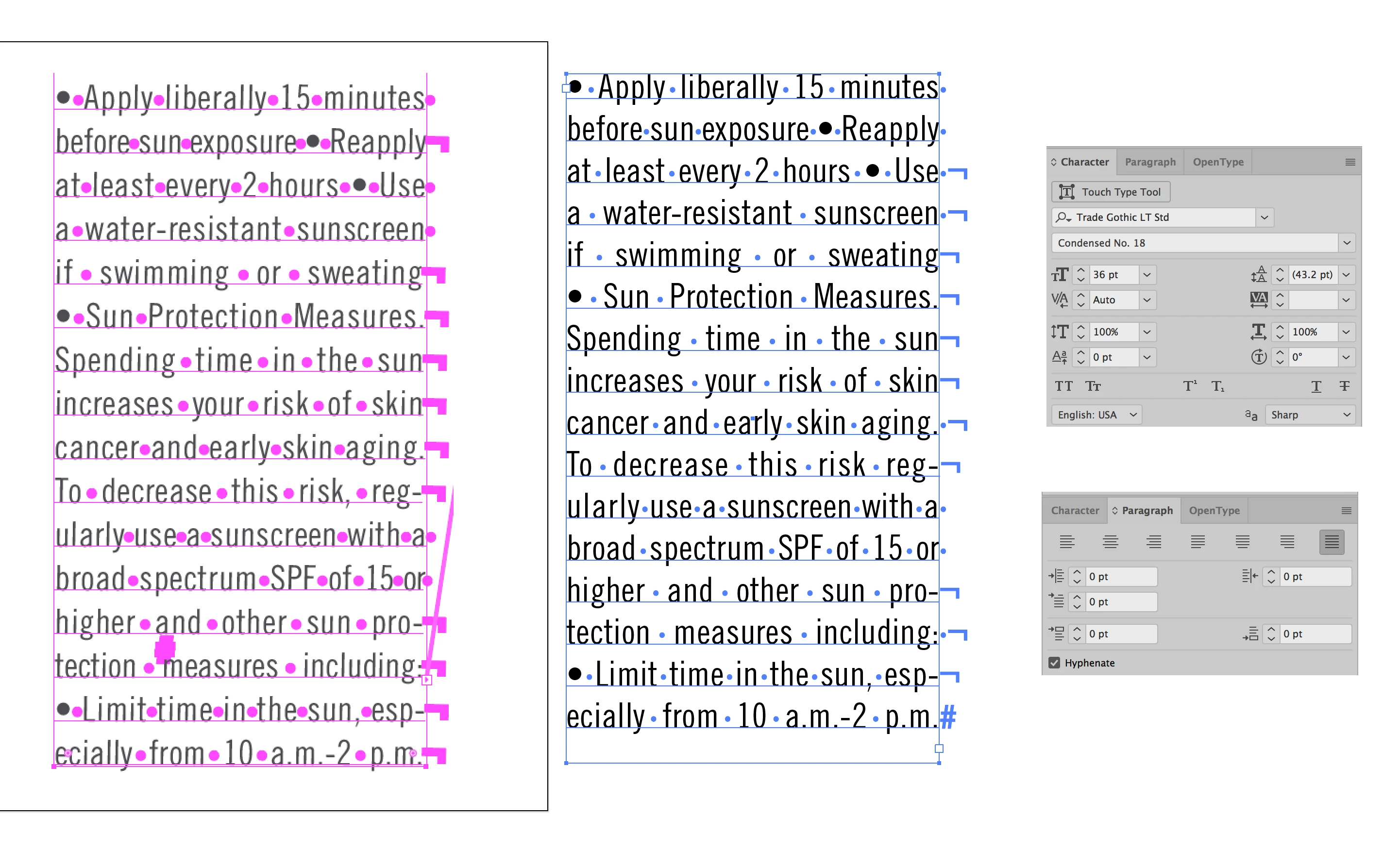This screenshot has height=867, width=1400.
Task: Toggle All Caps text style
Action: pyautogui.click(x=1063, y=386)
